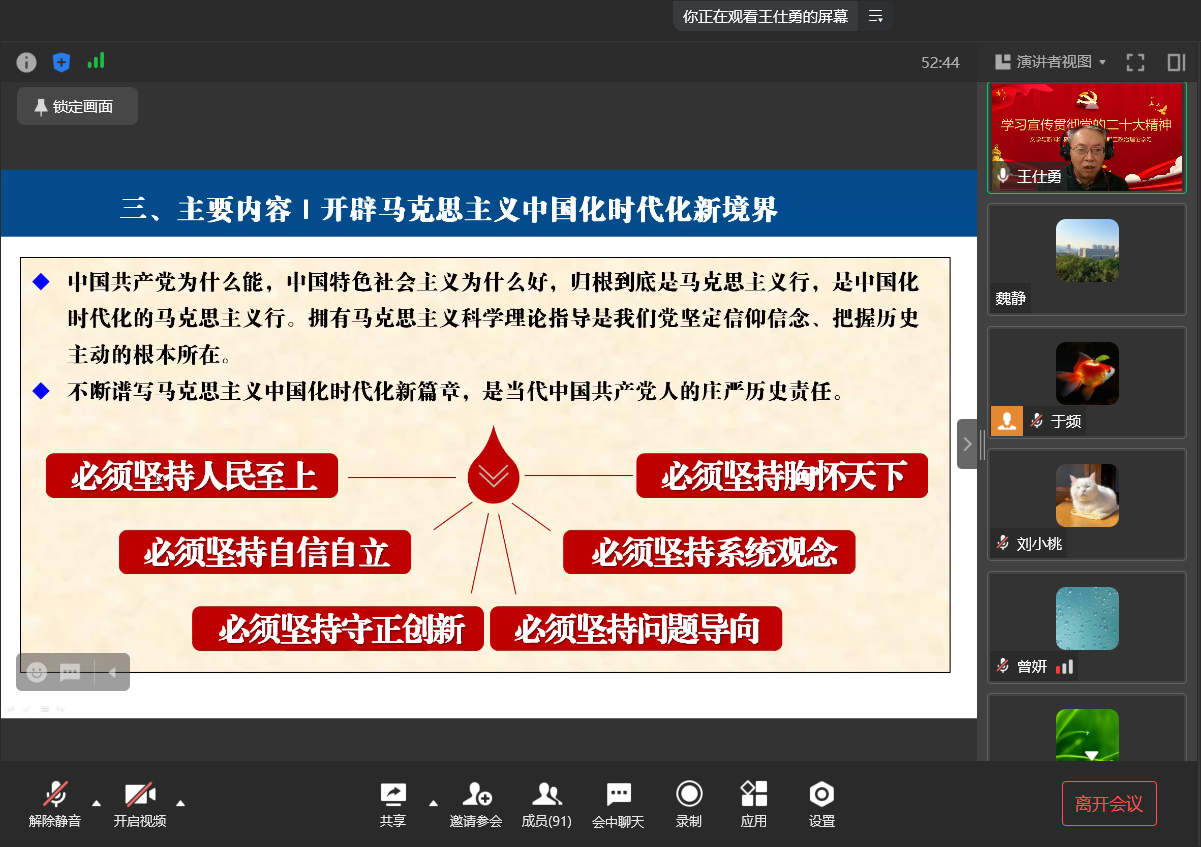Turn on video (开启视频)
The image size is (1201, 847).
140,805
